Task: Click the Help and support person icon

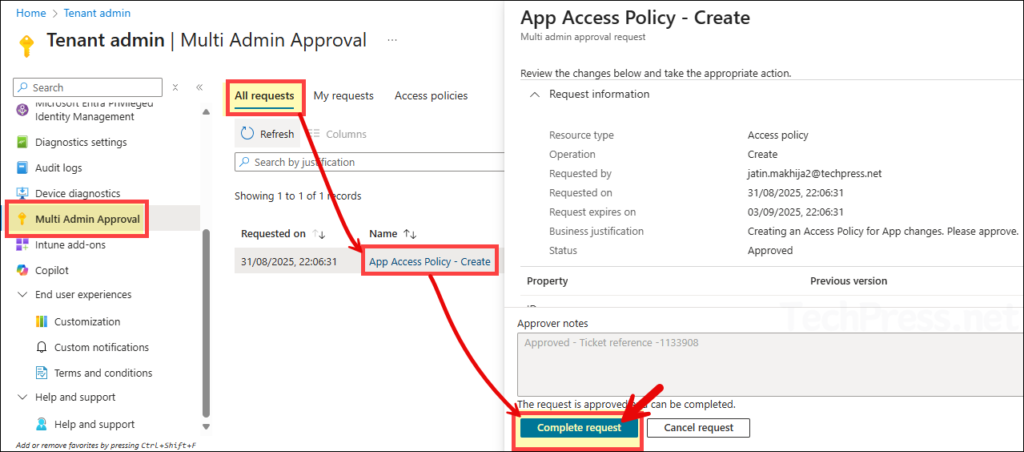Action: tap(42, 425)
